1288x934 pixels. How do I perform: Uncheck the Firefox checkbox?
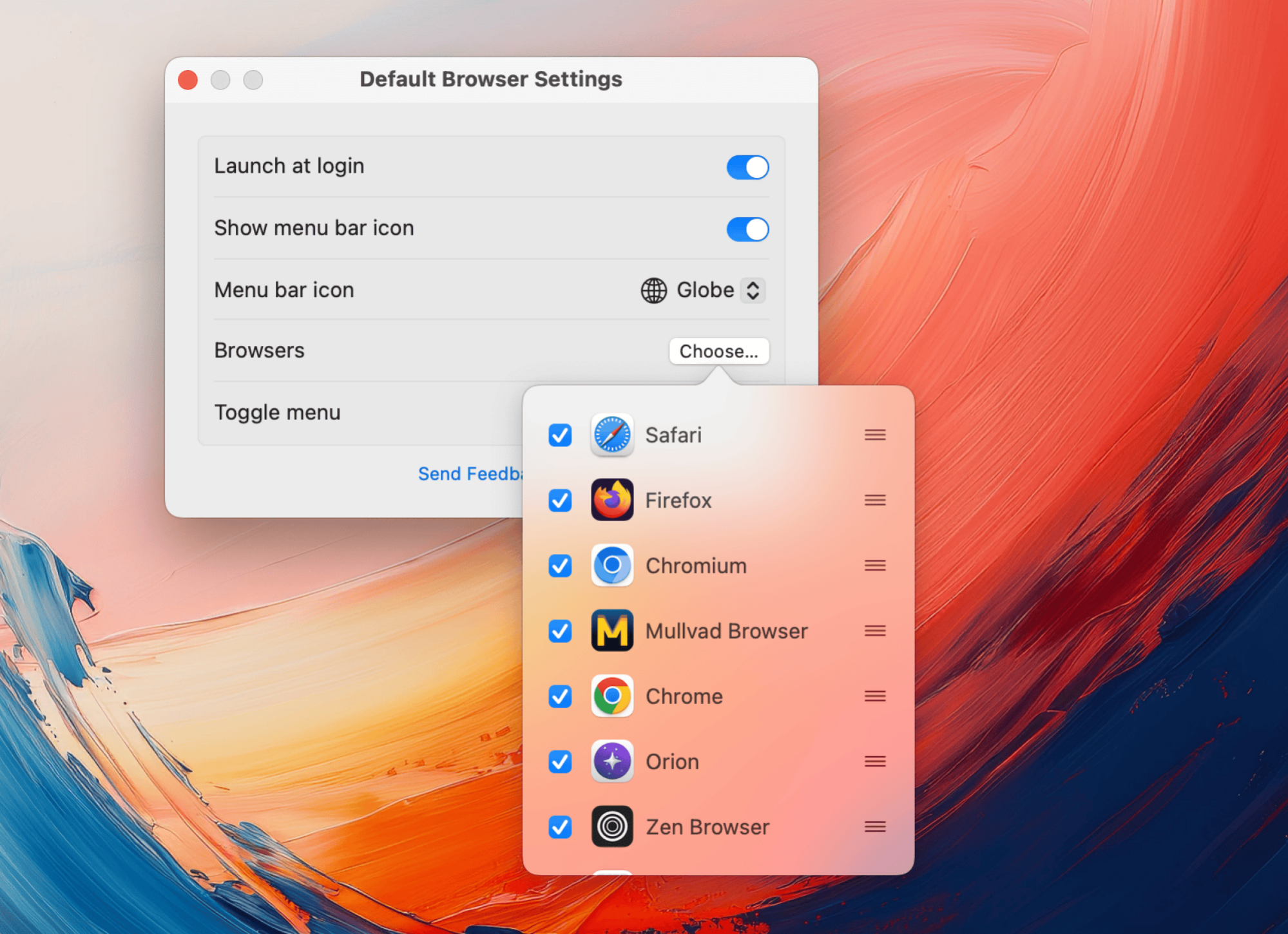click(560, 500)
